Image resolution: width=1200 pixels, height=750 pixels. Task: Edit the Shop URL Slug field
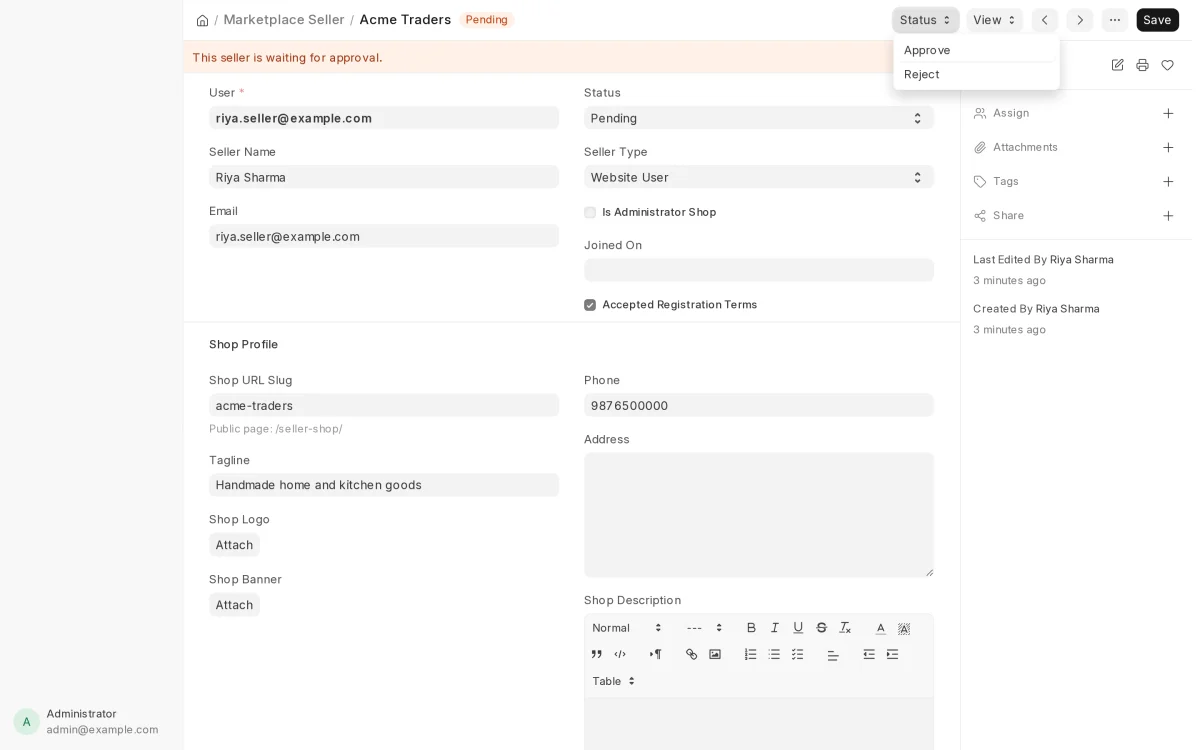coord(384,405)
